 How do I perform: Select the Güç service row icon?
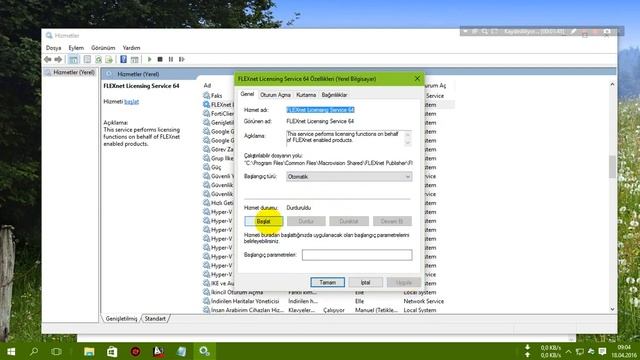(207, 167)
